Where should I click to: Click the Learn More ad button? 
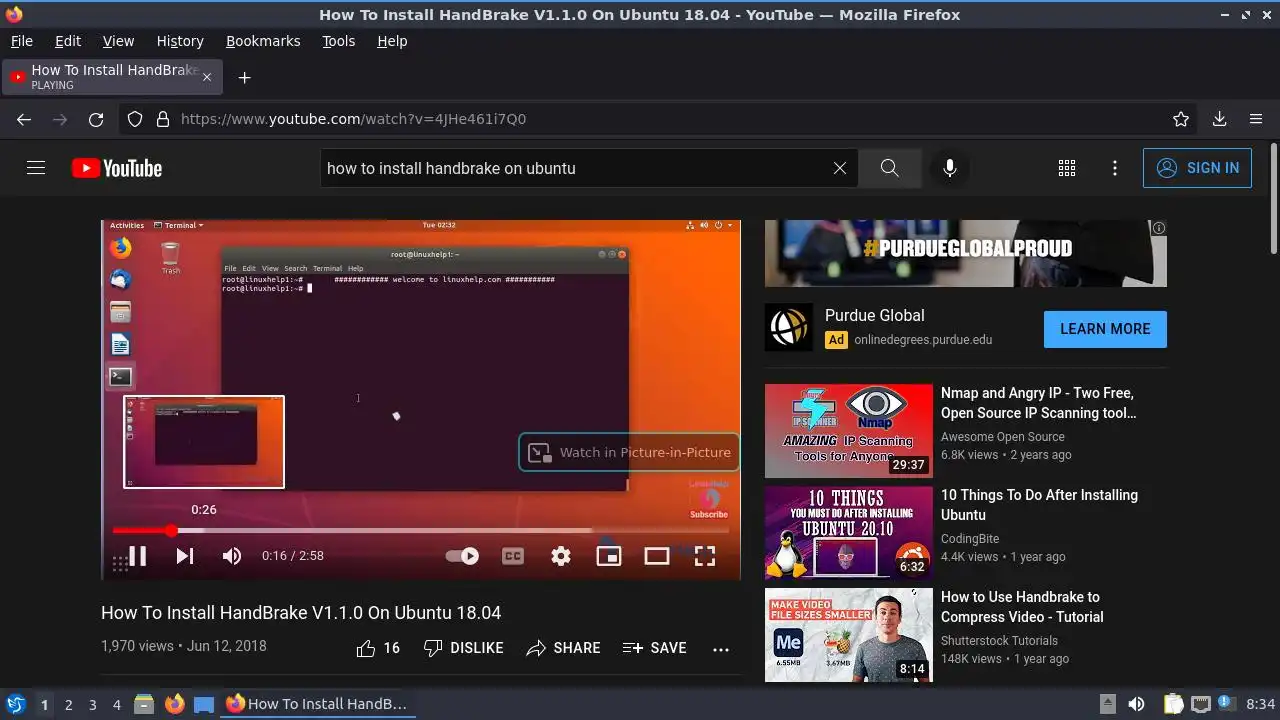pos(1105,329)
